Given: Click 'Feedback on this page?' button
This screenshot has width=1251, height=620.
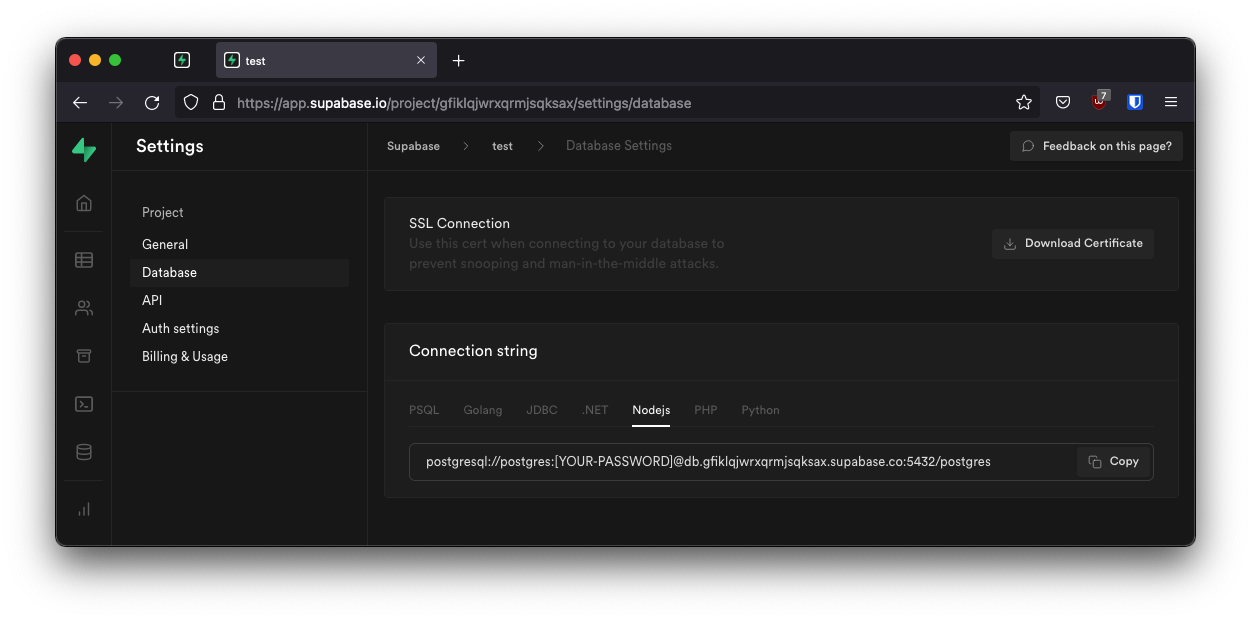Looking at the screenshot, I should [1096, 146].
